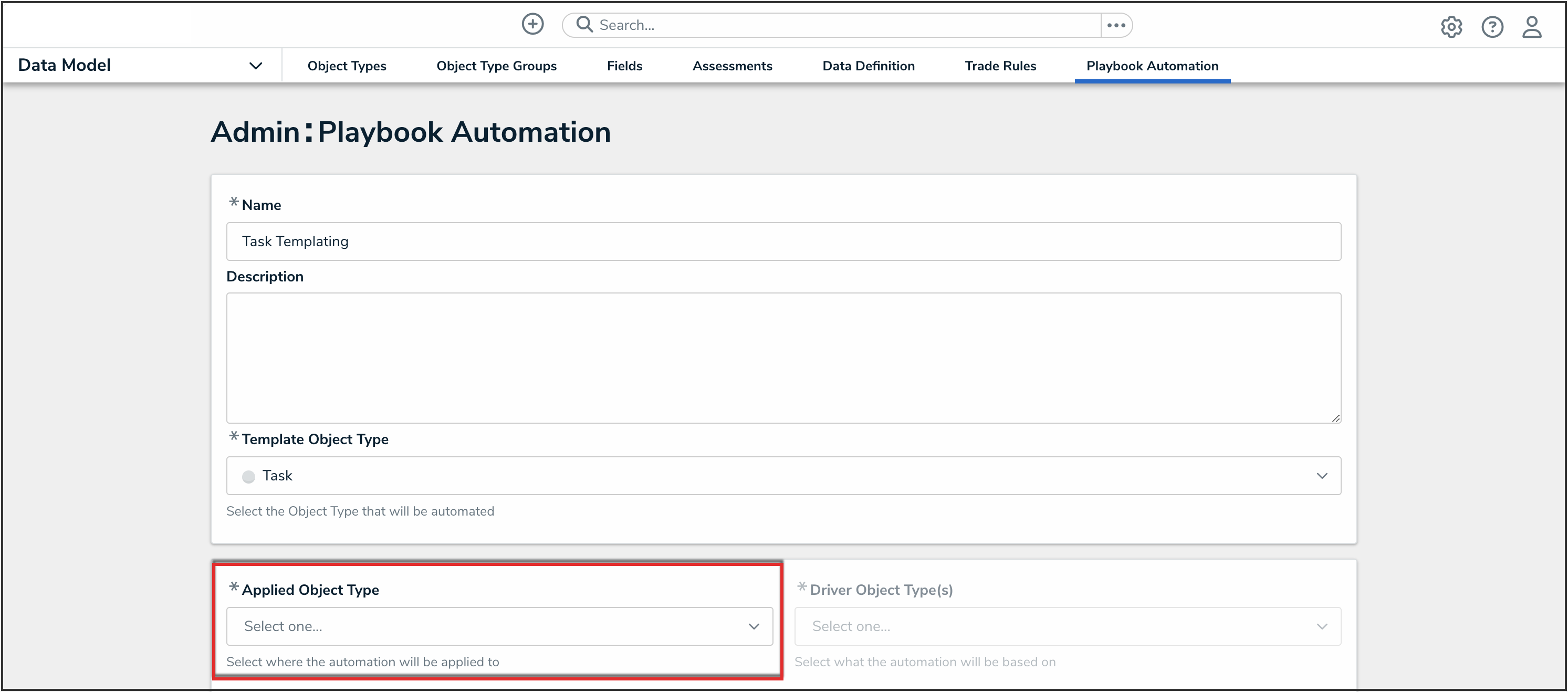Click the magnifying glass search icon
The image size is (1568, 692).
584,24
